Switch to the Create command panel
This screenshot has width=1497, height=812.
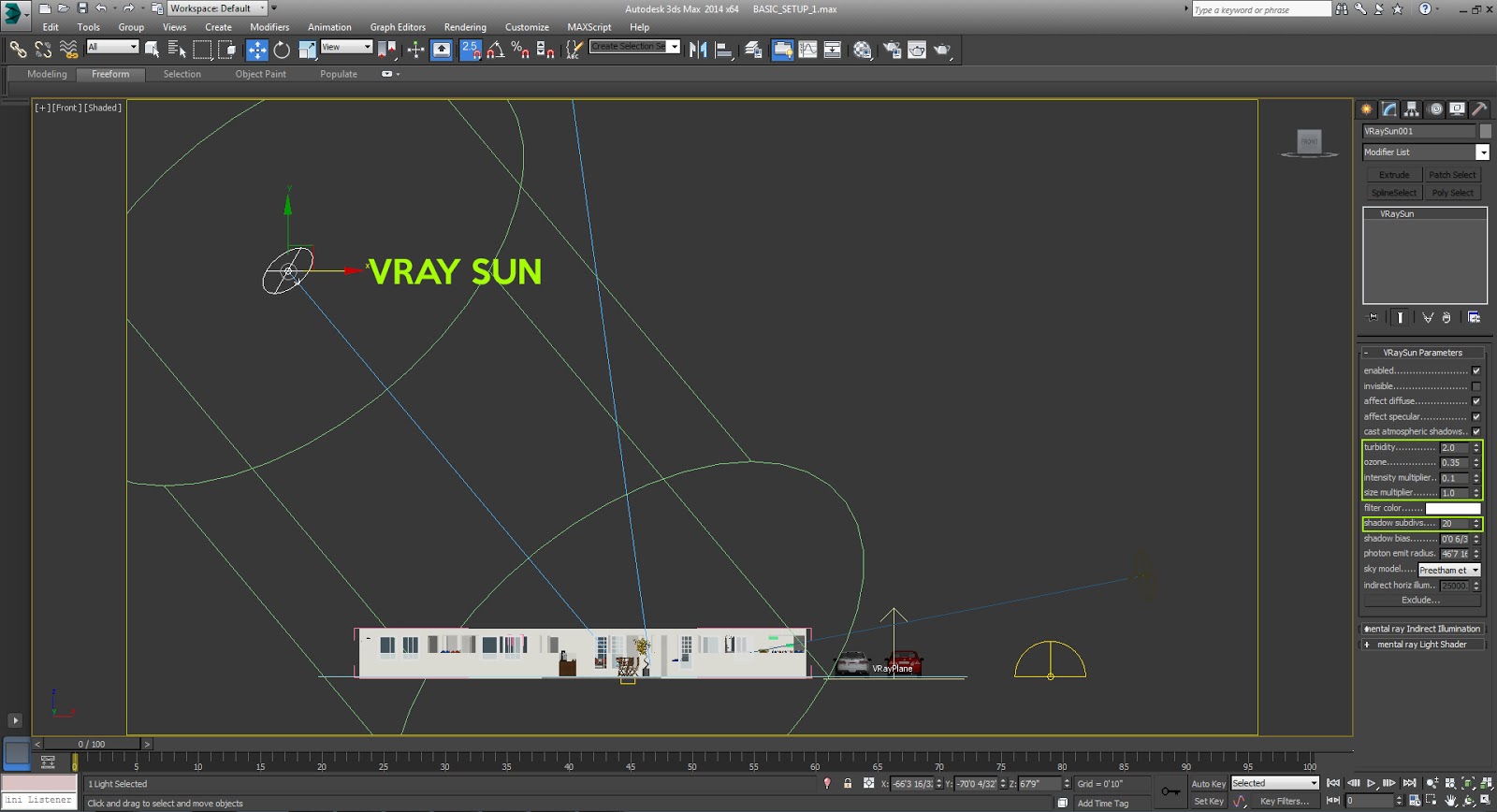pos(1367,109)
